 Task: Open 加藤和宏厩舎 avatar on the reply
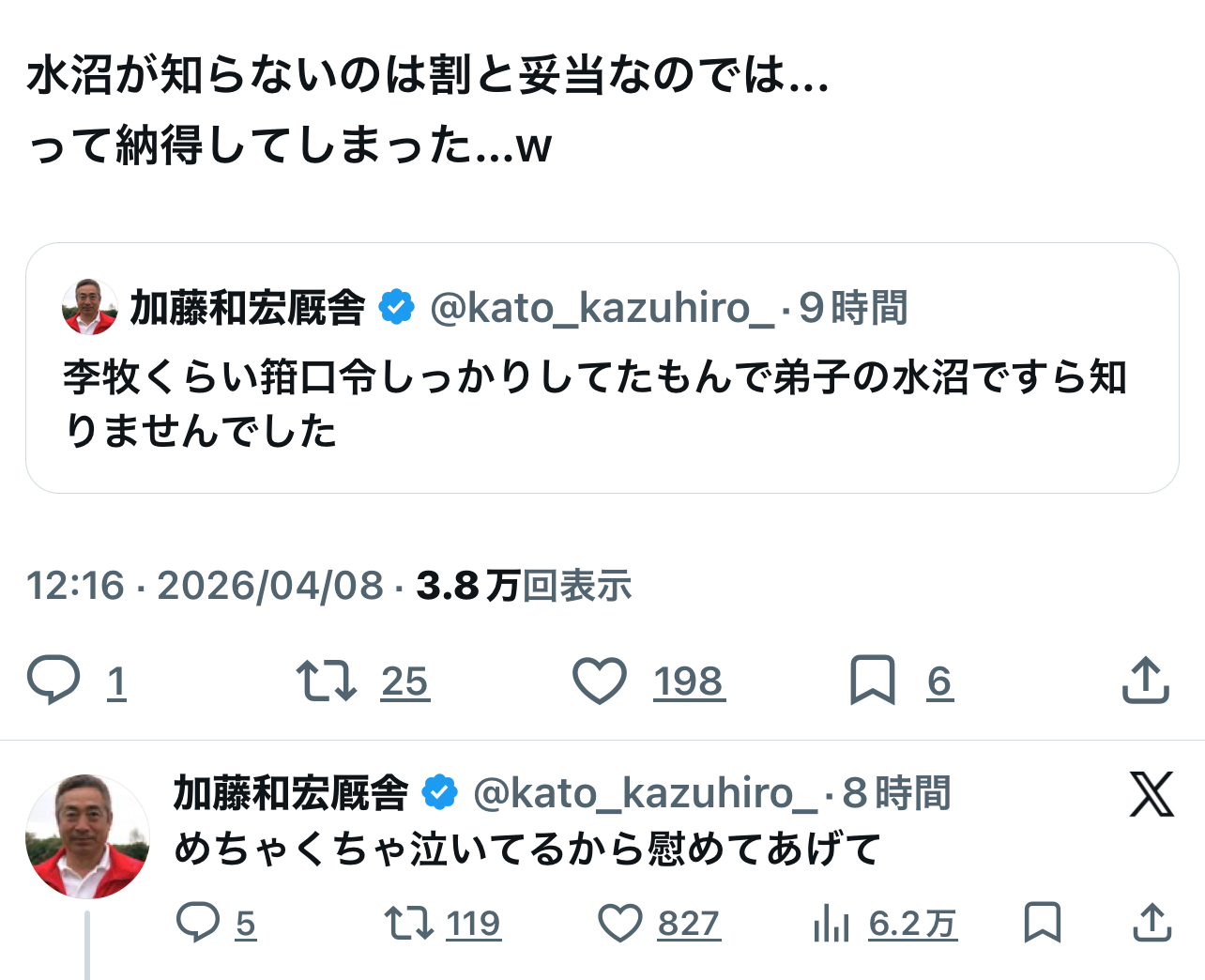pyautogui.click(x=87, y=836)
